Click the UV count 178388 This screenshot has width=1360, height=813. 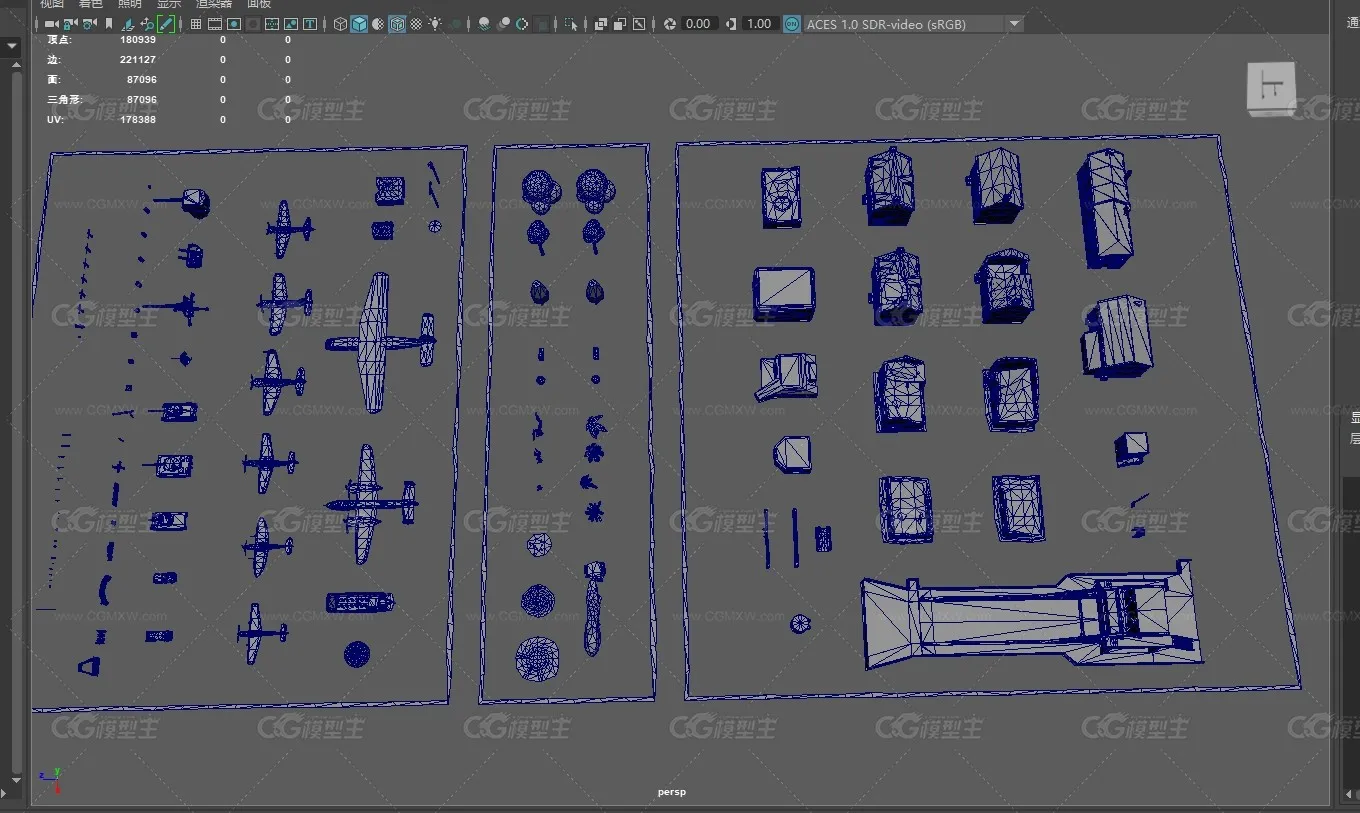click(x=138, y=120)
